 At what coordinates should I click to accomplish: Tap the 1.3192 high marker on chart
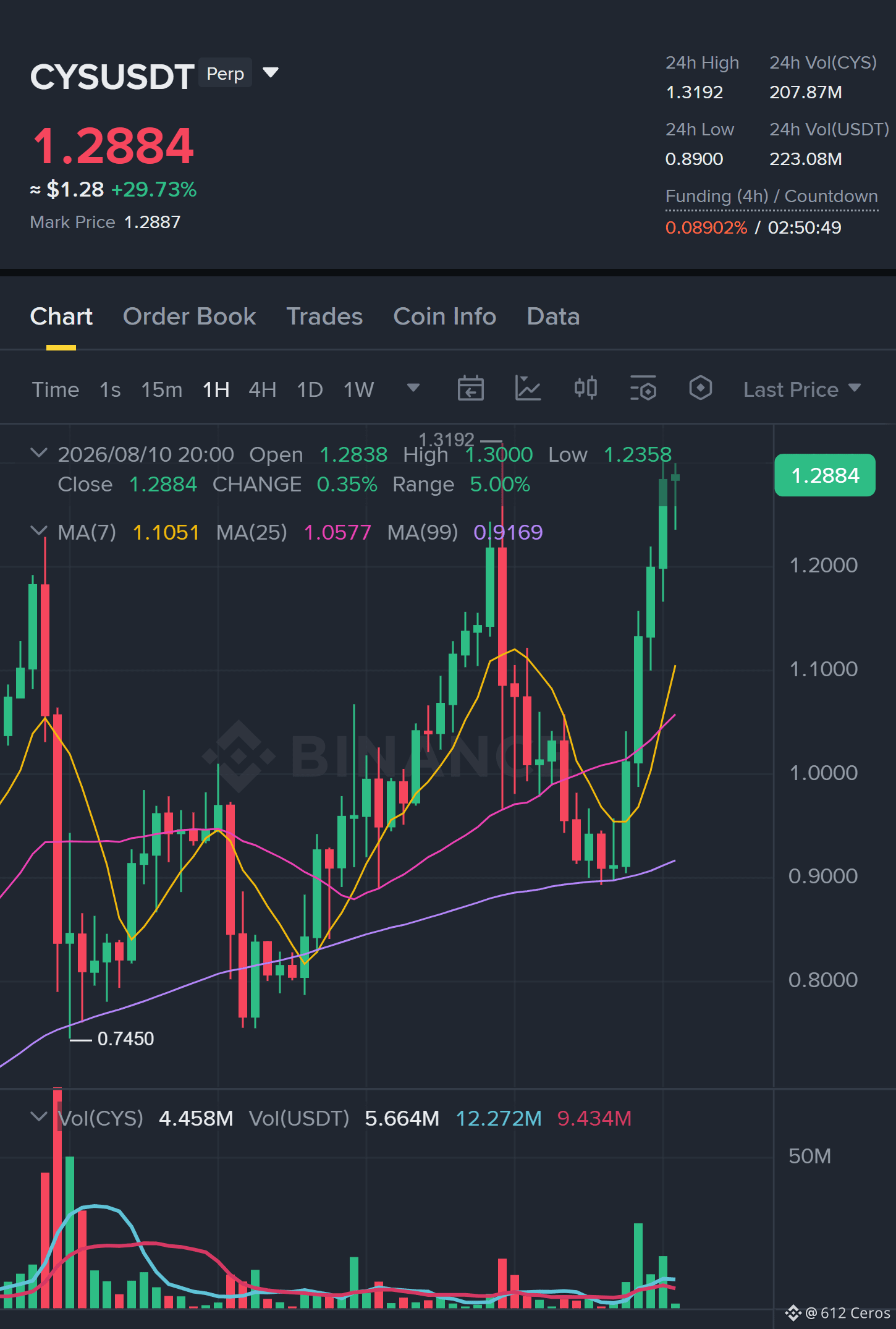(x=446, y=439)
